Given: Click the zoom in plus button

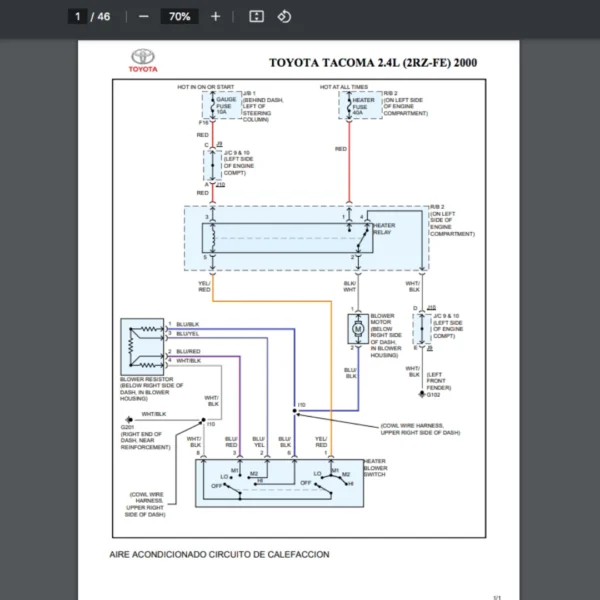Looking at the screenshot, I should point(215,17).
